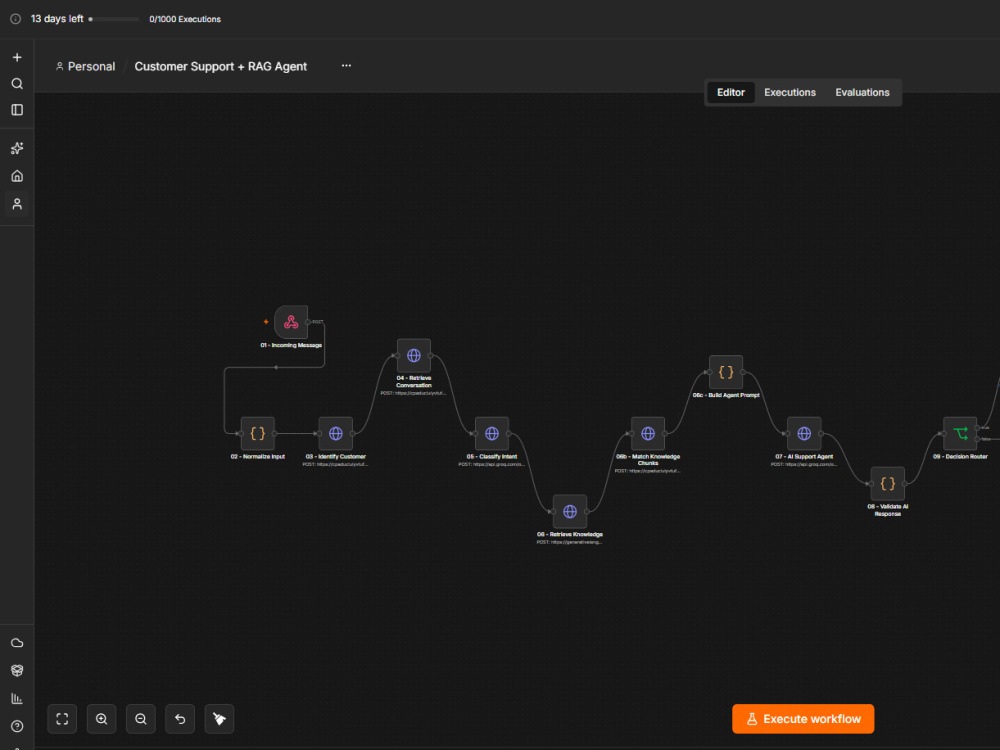Switch to the Evaluations tab
Viewport: 1000px width, 750px height.
(x=862, y=92)
